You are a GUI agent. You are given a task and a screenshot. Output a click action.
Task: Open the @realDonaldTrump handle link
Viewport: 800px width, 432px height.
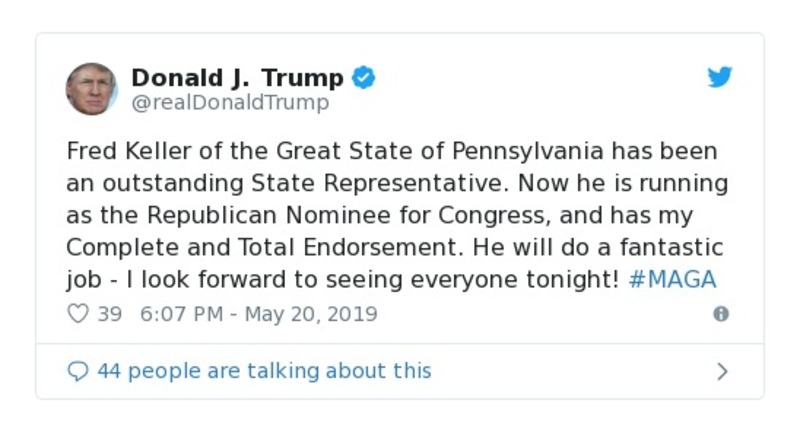[x=230, y=103]
